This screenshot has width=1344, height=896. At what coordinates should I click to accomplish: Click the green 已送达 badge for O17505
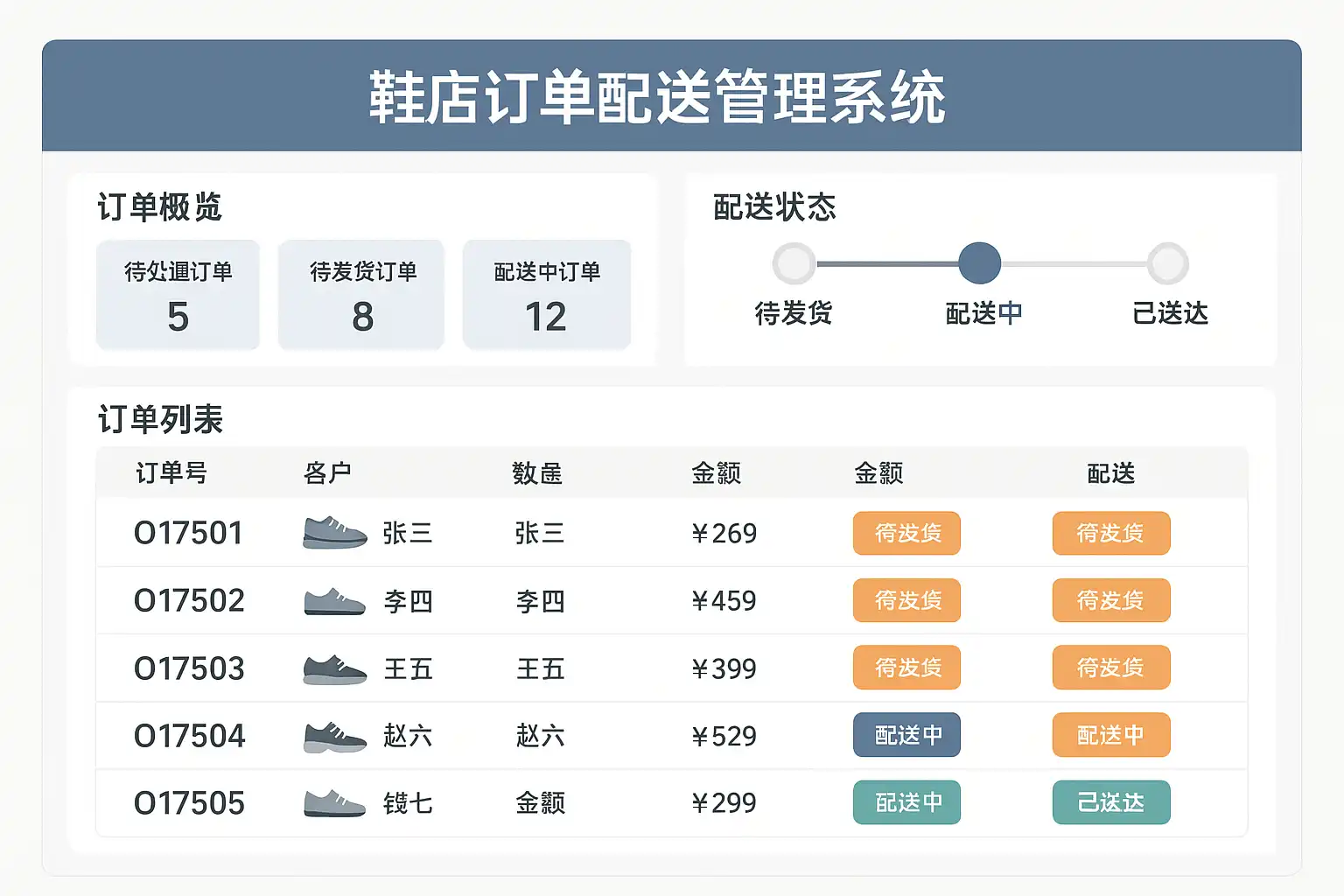[x=1110, y=802]
